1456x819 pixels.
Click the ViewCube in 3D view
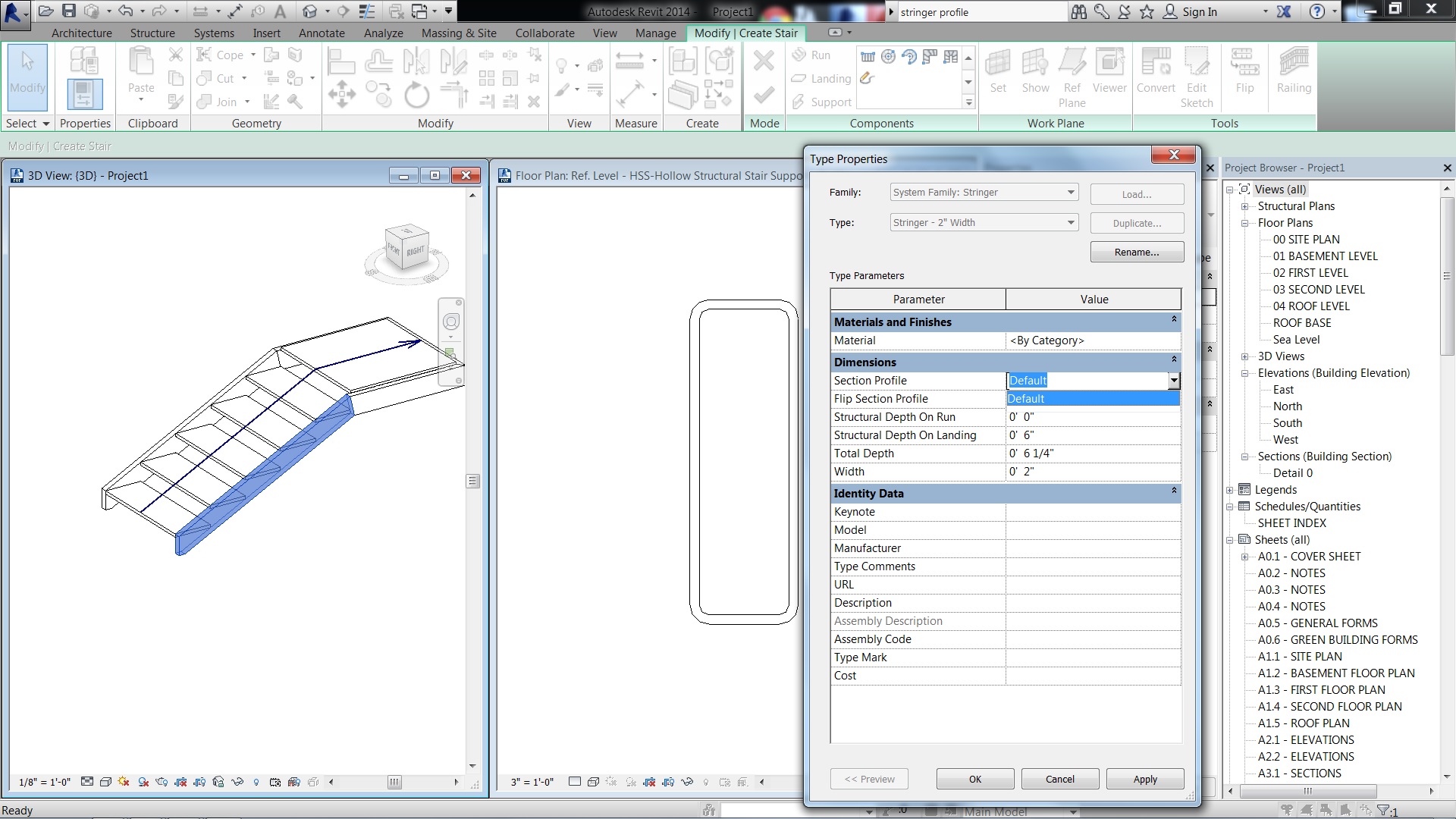click(407, 247)
